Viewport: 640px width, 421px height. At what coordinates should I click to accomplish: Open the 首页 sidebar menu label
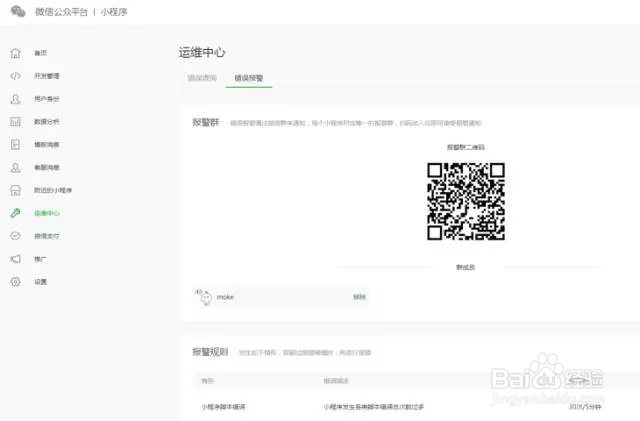pyautogui.click(x=40, y=53)
